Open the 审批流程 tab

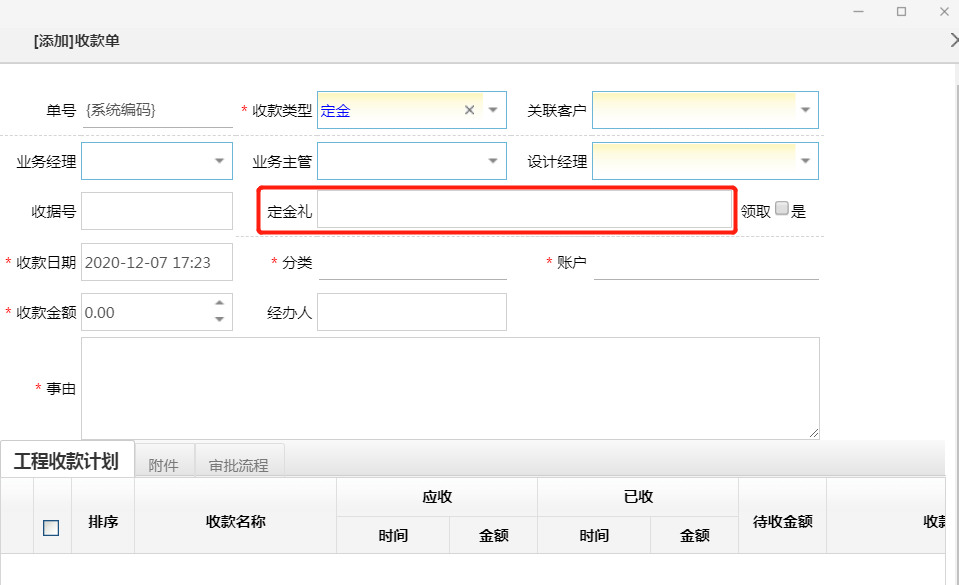pyautogui.click(x=238, y=465)
